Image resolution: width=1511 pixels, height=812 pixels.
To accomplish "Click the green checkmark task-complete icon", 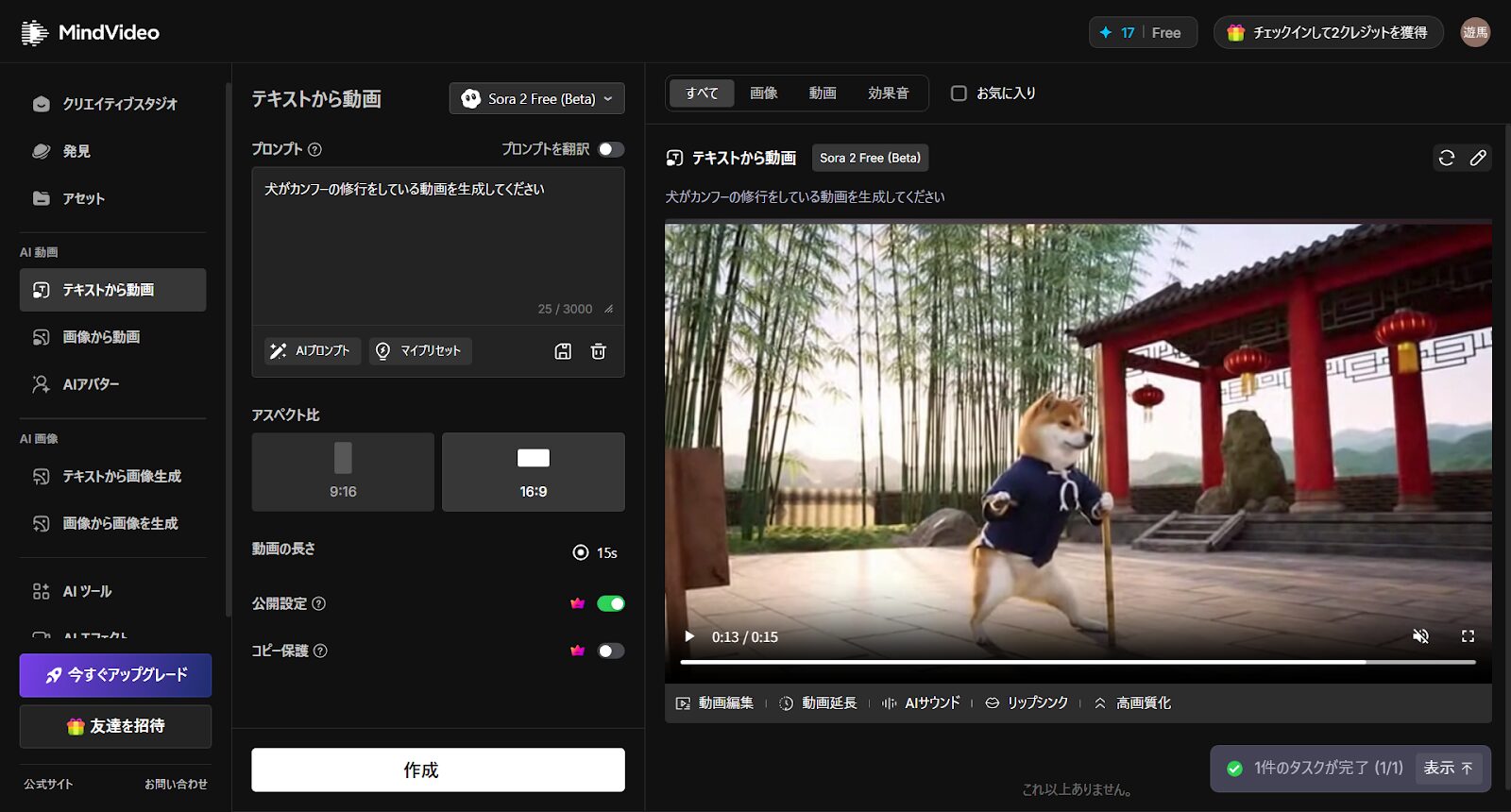I will coord(1234,769).
